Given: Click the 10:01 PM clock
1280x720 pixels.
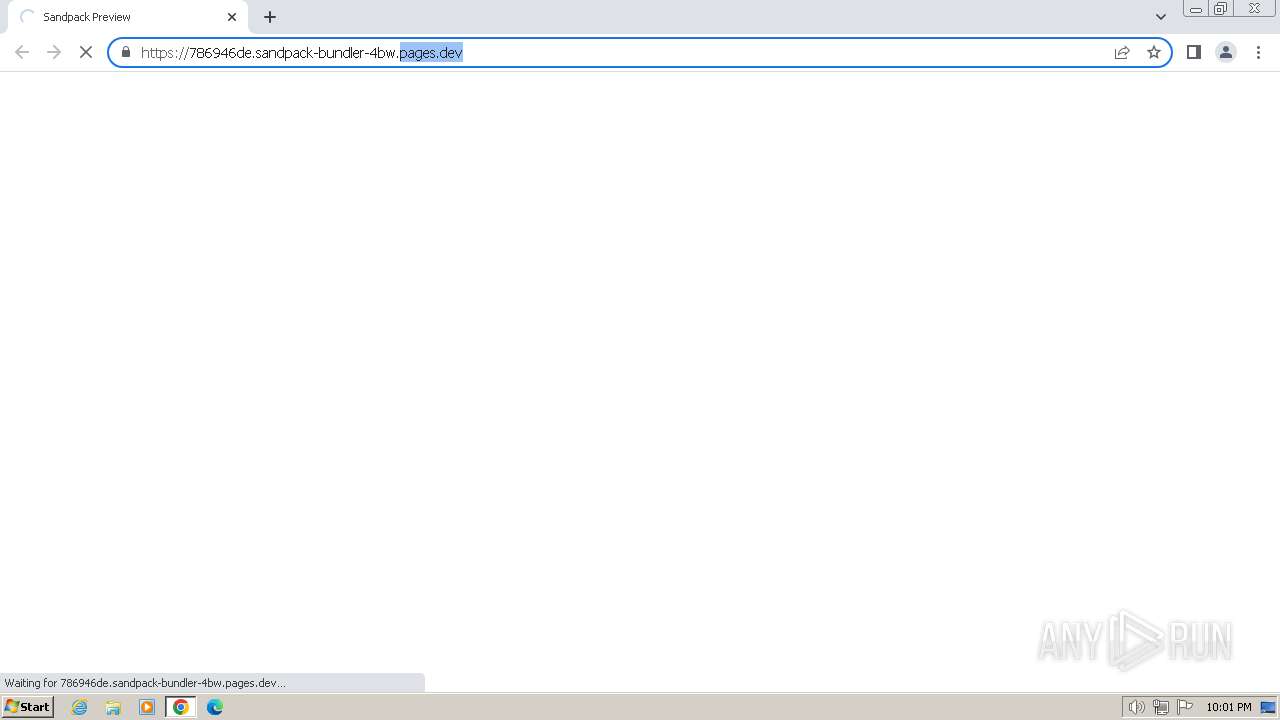Looking at the screenshot, I should pos(1229,707).
